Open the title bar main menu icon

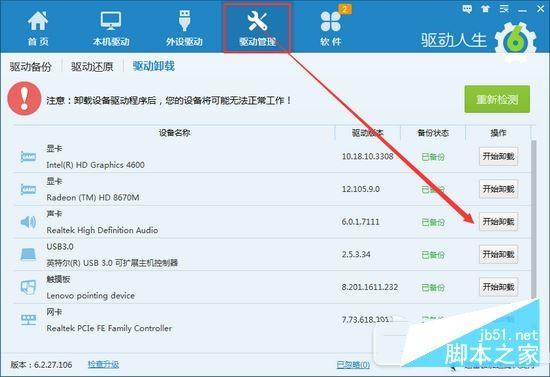pos(504,8)
